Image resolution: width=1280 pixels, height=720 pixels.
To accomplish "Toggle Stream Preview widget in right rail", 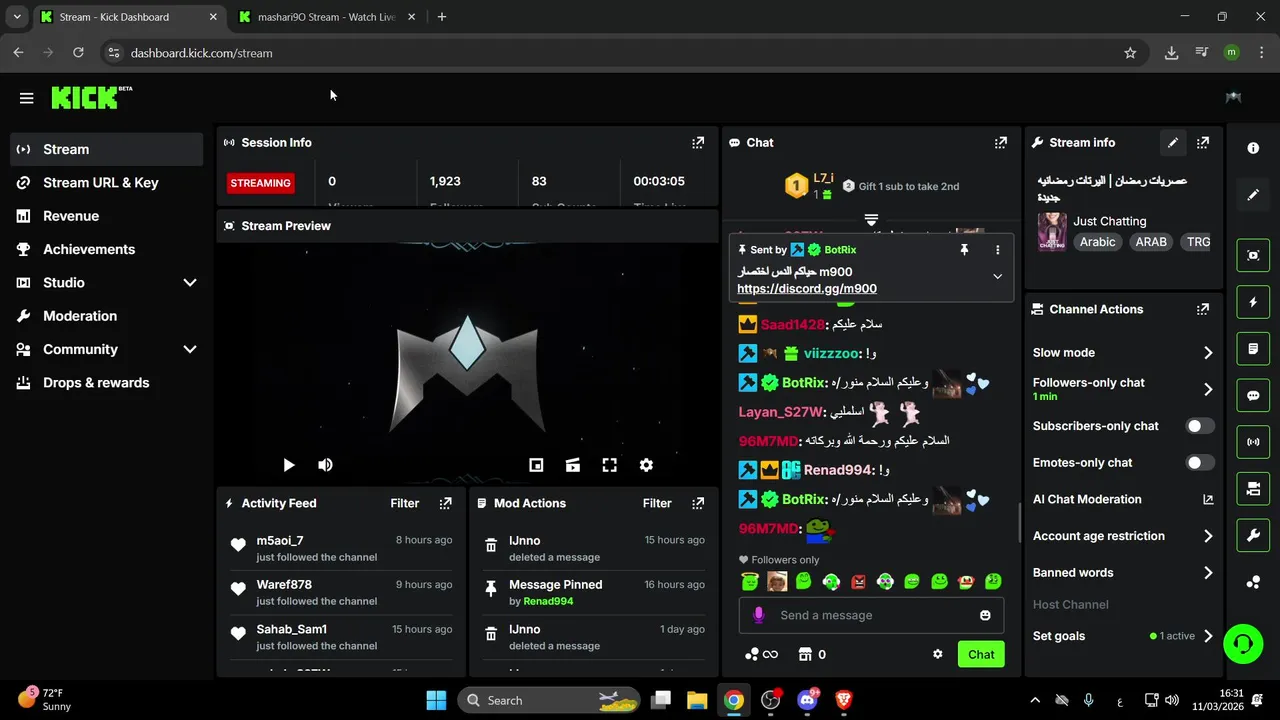I will click(x=1253, y=255).
